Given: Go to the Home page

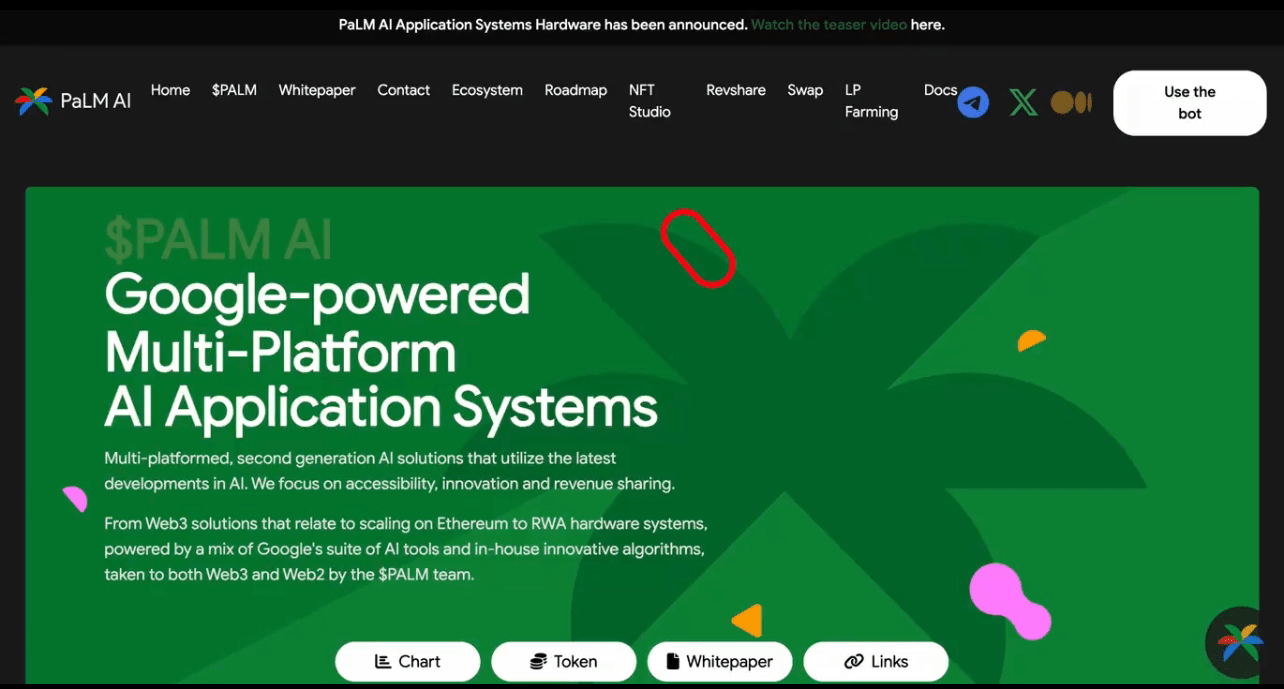Looking at the screenshot, I should 170,90.
